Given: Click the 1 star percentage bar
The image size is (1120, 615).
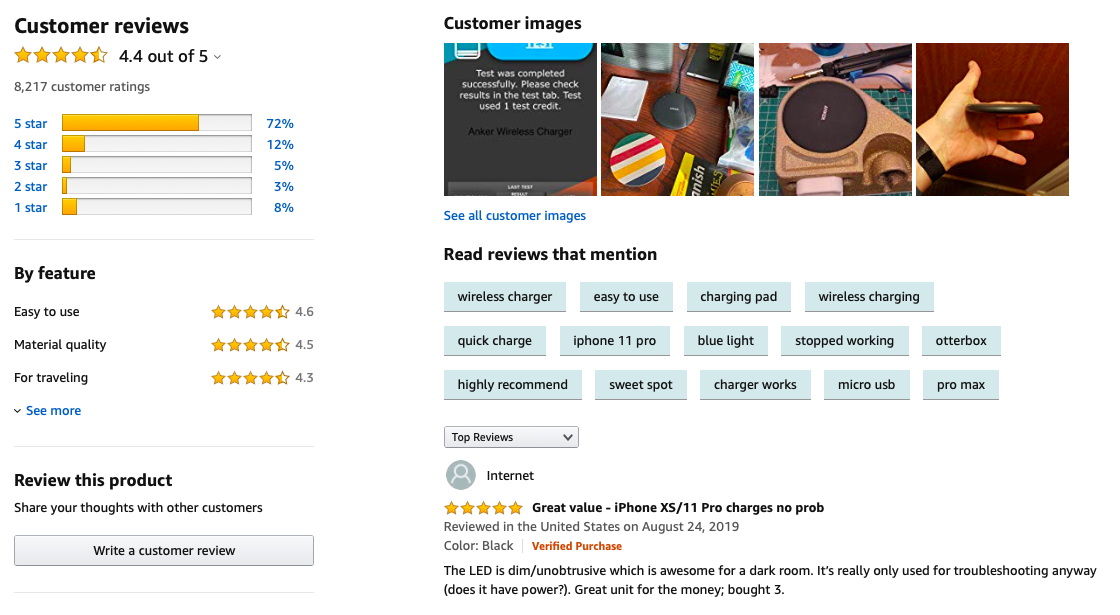Looking at the screenshot, I should coord(156,207).
